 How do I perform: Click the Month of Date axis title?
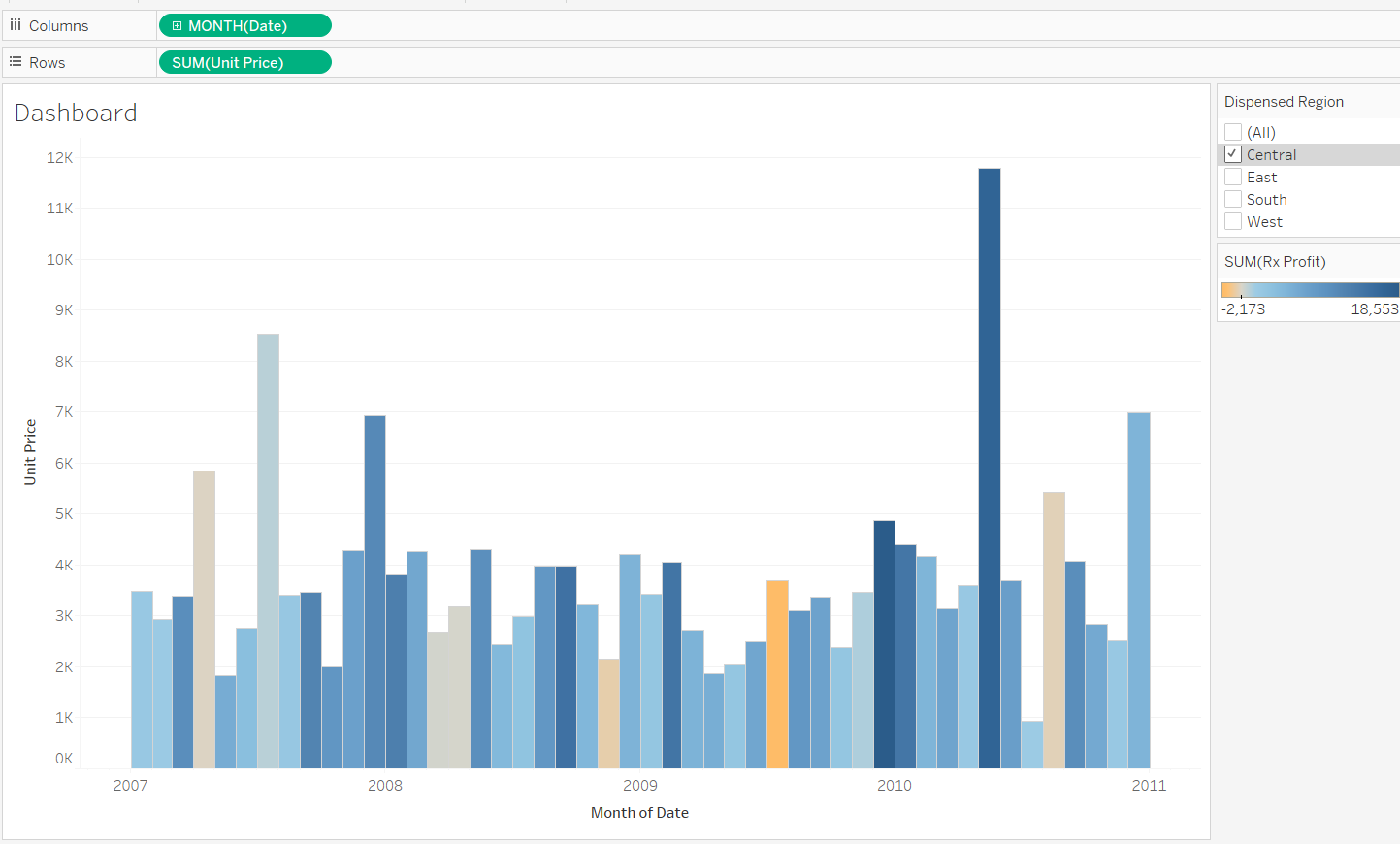tap(639, 812)
